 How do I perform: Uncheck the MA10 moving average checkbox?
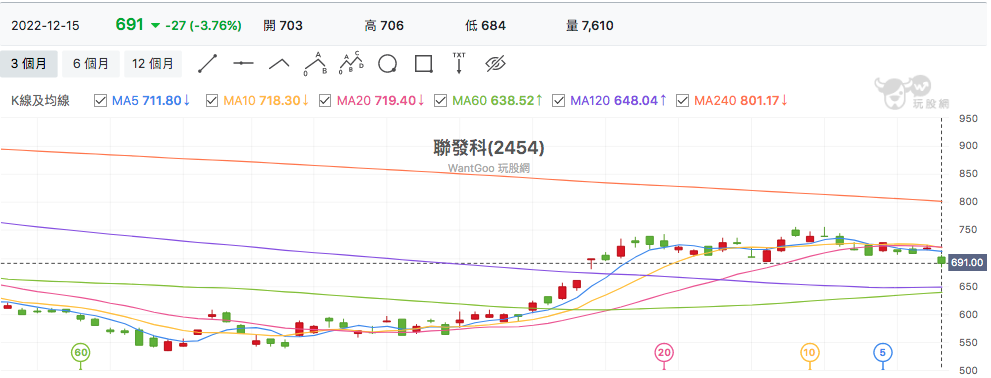212,101
